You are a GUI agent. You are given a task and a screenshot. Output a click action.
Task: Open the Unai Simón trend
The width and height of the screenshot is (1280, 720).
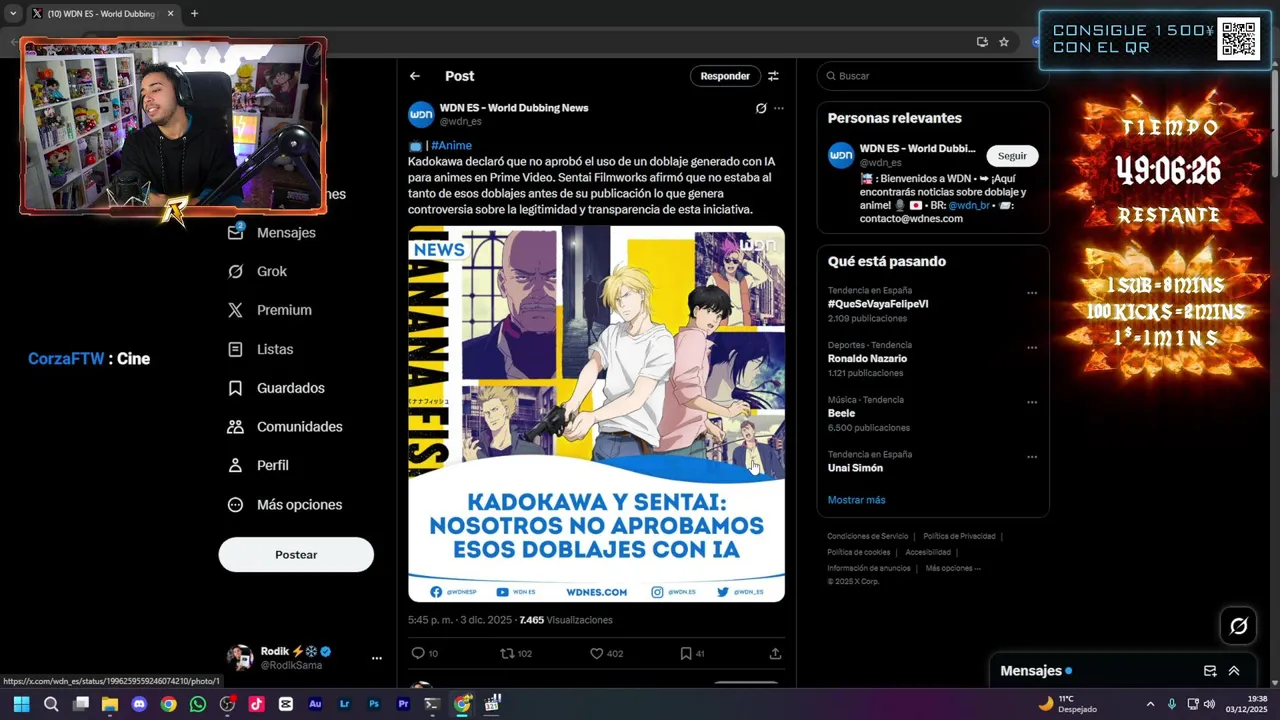(x=855, y=468)
